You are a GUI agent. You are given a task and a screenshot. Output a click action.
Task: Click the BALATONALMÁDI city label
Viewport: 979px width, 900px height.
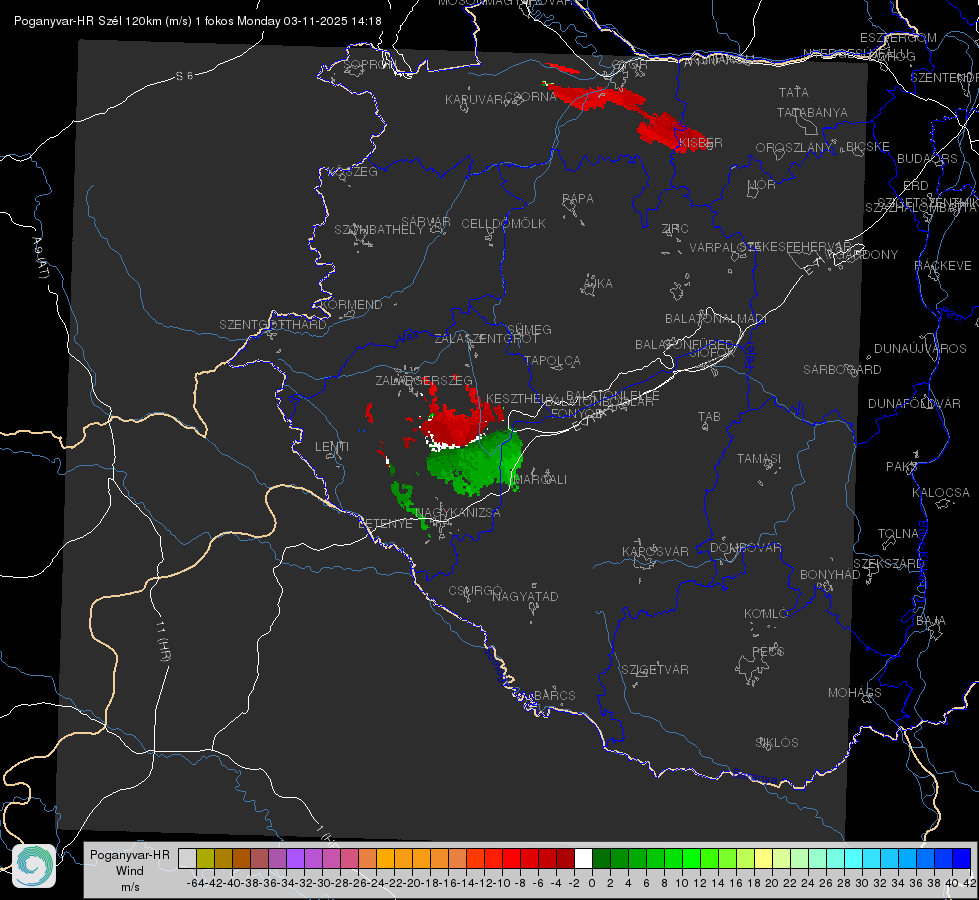click(716, 319)
